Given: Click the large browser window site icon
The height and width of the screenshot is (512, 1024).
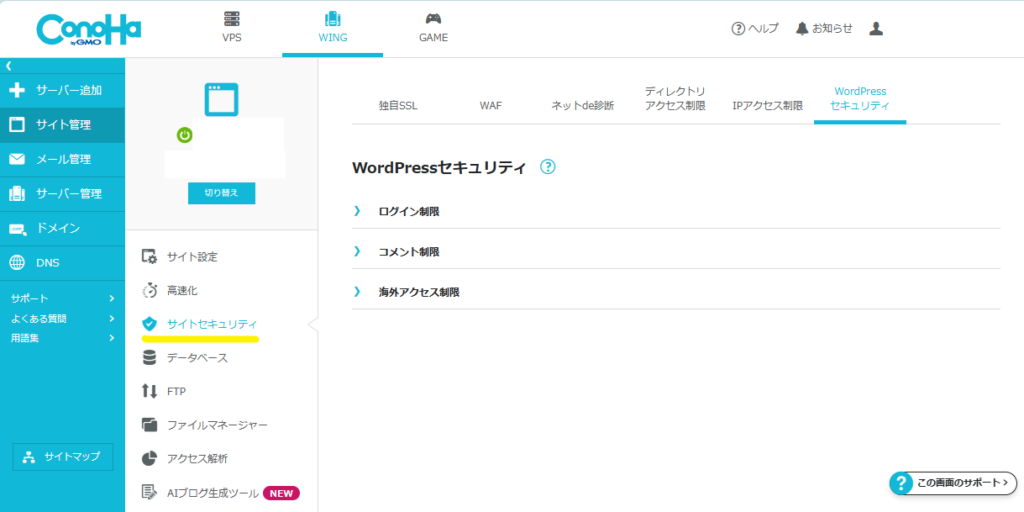Looking at the screenshot, I should (x=221, y=99).
